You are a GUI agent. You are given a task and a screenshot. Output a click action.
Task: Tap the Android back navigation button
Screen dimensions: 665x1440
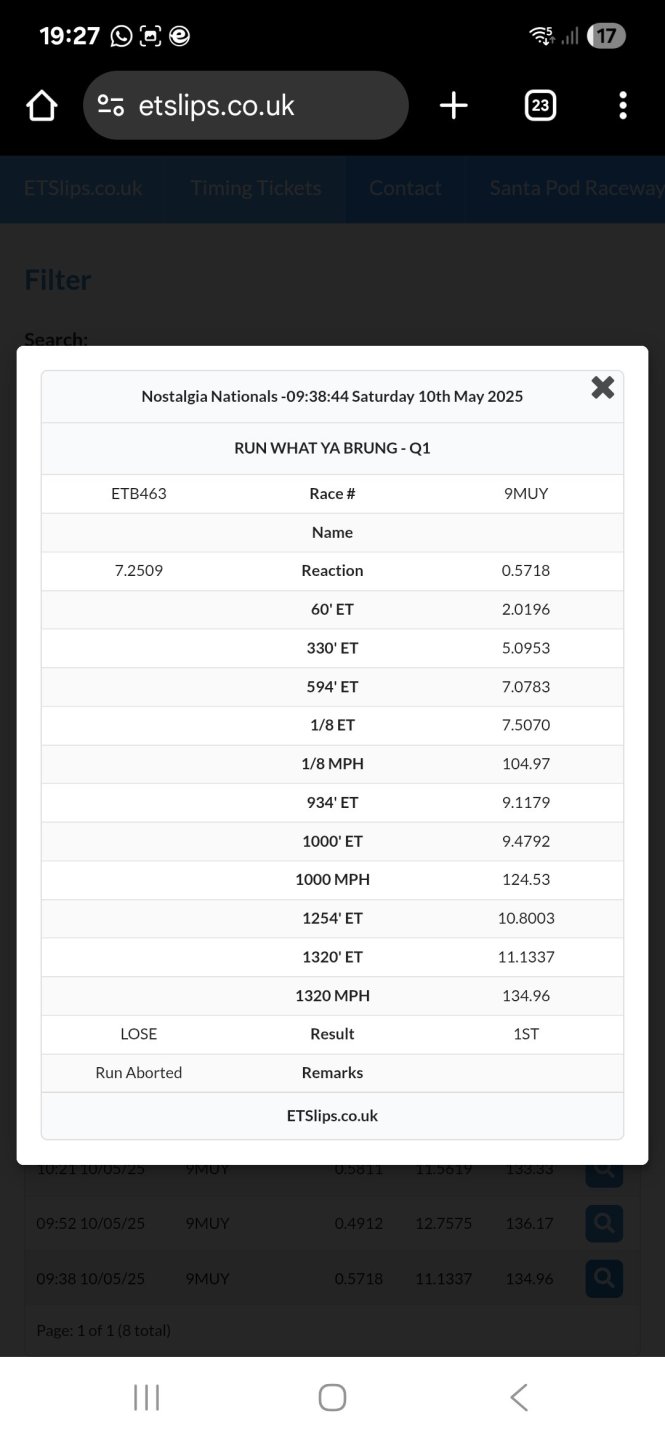pos(518,1397)
